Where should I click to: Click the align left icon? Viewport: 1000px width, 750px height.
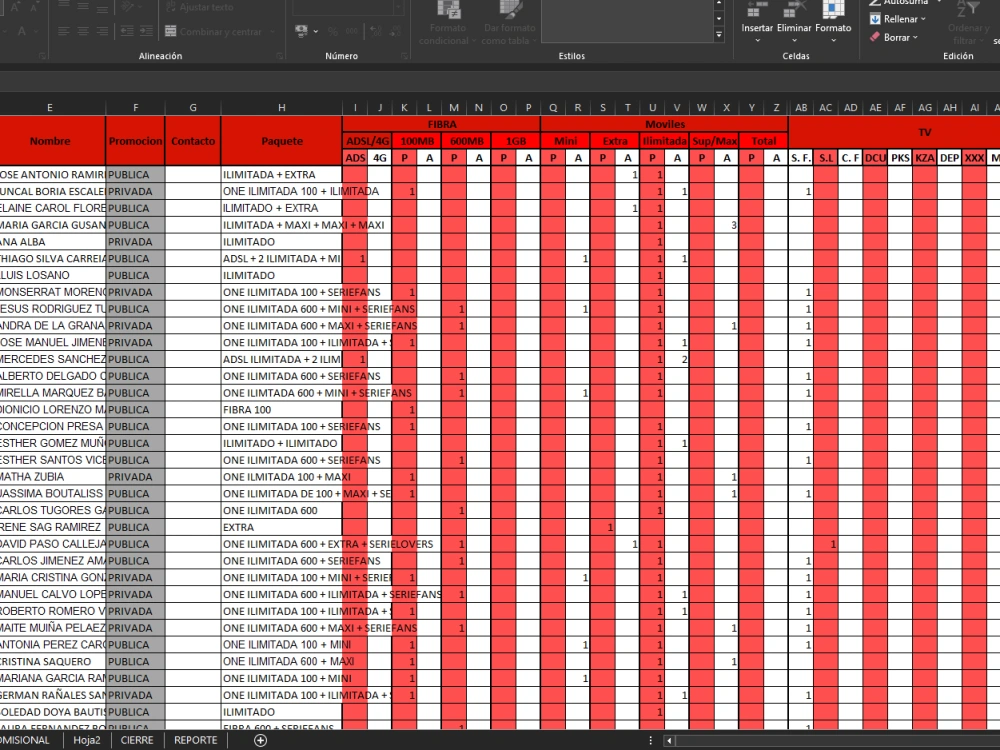[63, 31]
